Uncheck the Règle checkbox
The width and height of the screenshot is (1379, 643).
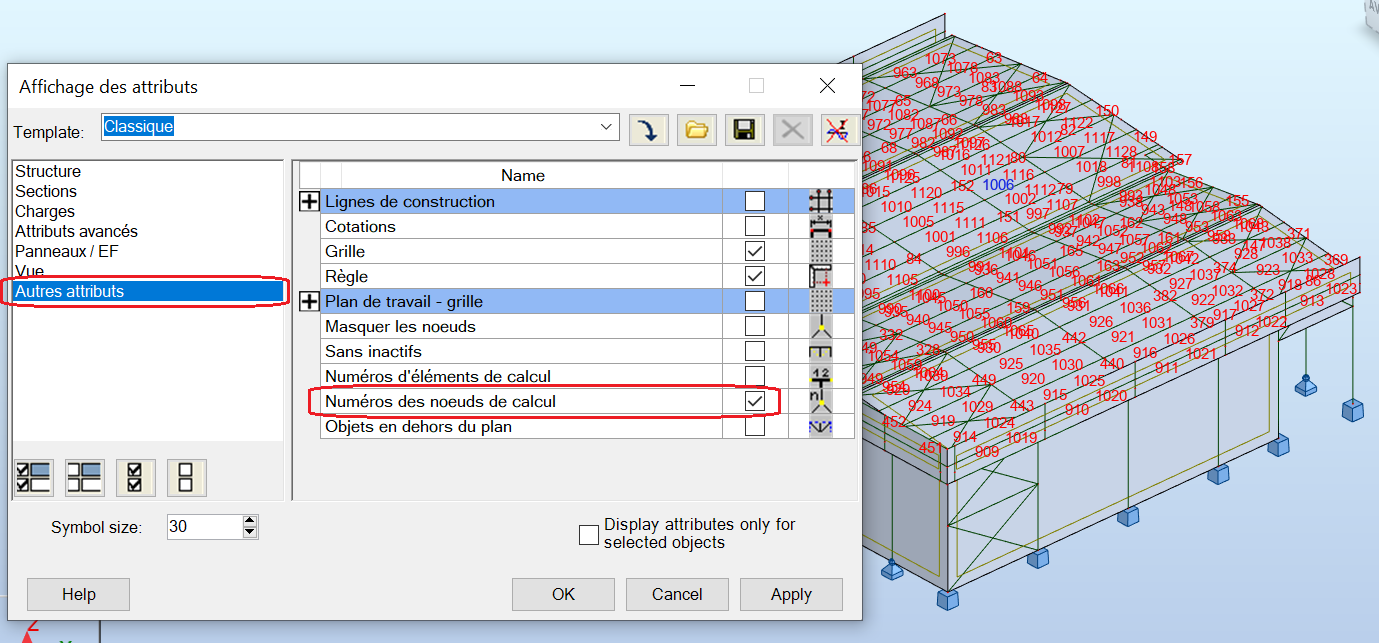coord(755,276)
